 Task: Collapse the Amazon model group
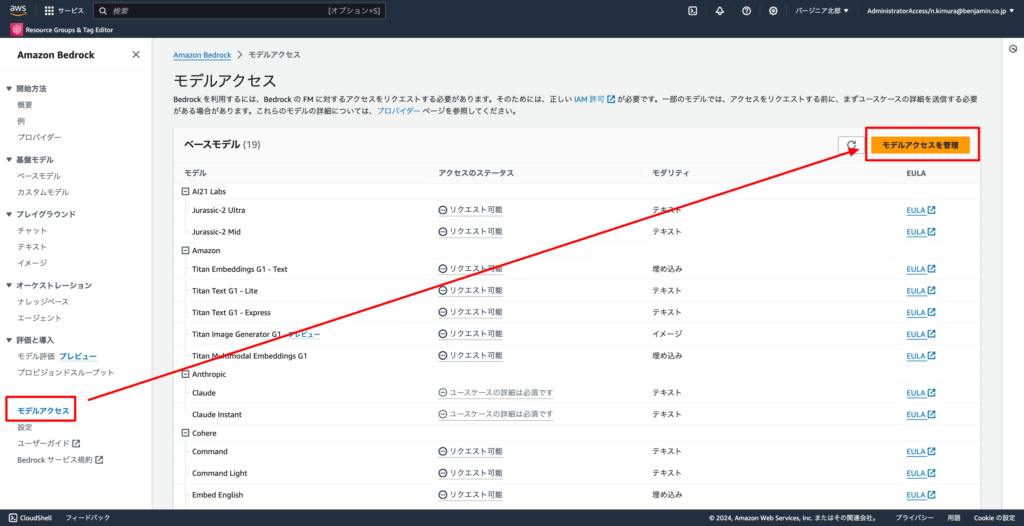(185, 250)
